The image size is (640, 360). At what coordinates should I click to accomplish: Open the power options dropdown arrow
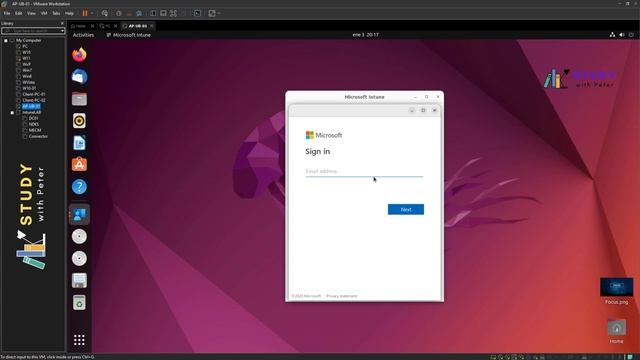pyautogui.click(x=92, y=13)
